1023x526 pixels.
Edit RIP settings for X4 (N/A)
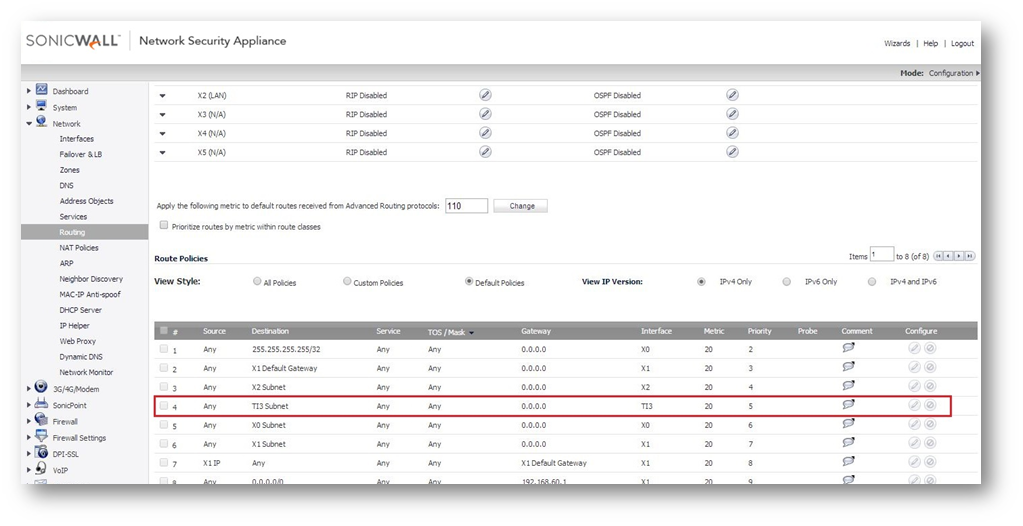[x=485, y=132]
